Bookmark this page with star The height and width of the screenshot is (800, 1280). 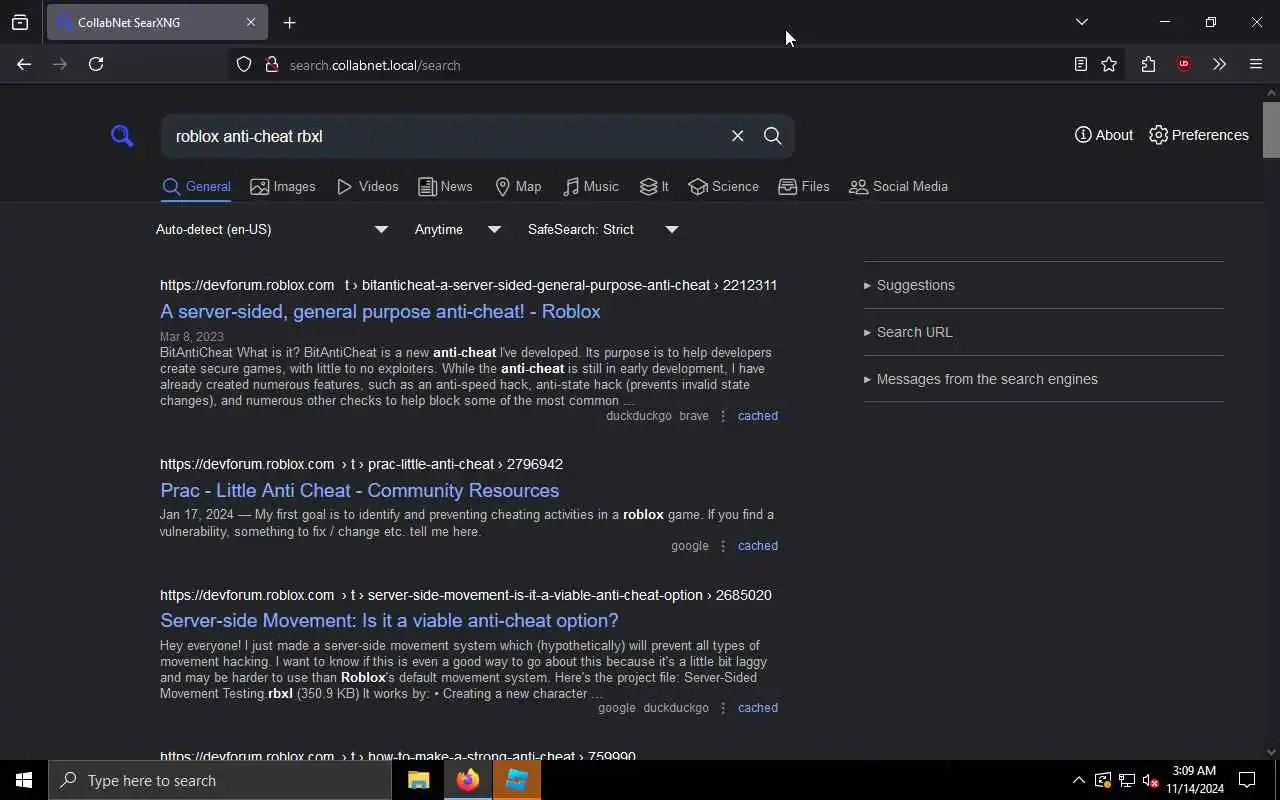tap(1109, 64)
